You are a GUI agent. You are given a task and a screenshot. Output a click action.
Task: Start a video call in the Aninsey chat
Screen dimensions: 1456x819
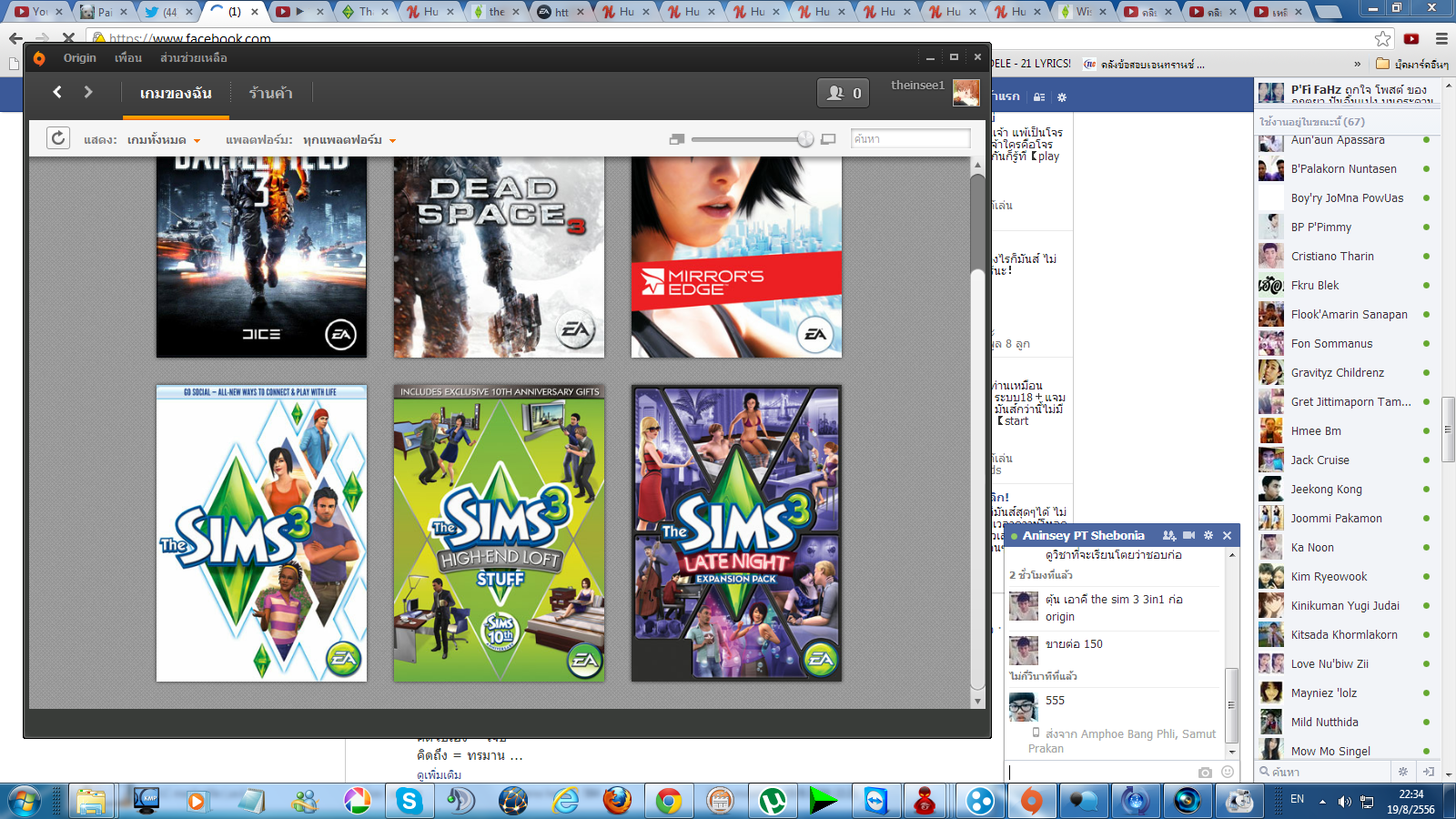click(x=1188, y=535)
